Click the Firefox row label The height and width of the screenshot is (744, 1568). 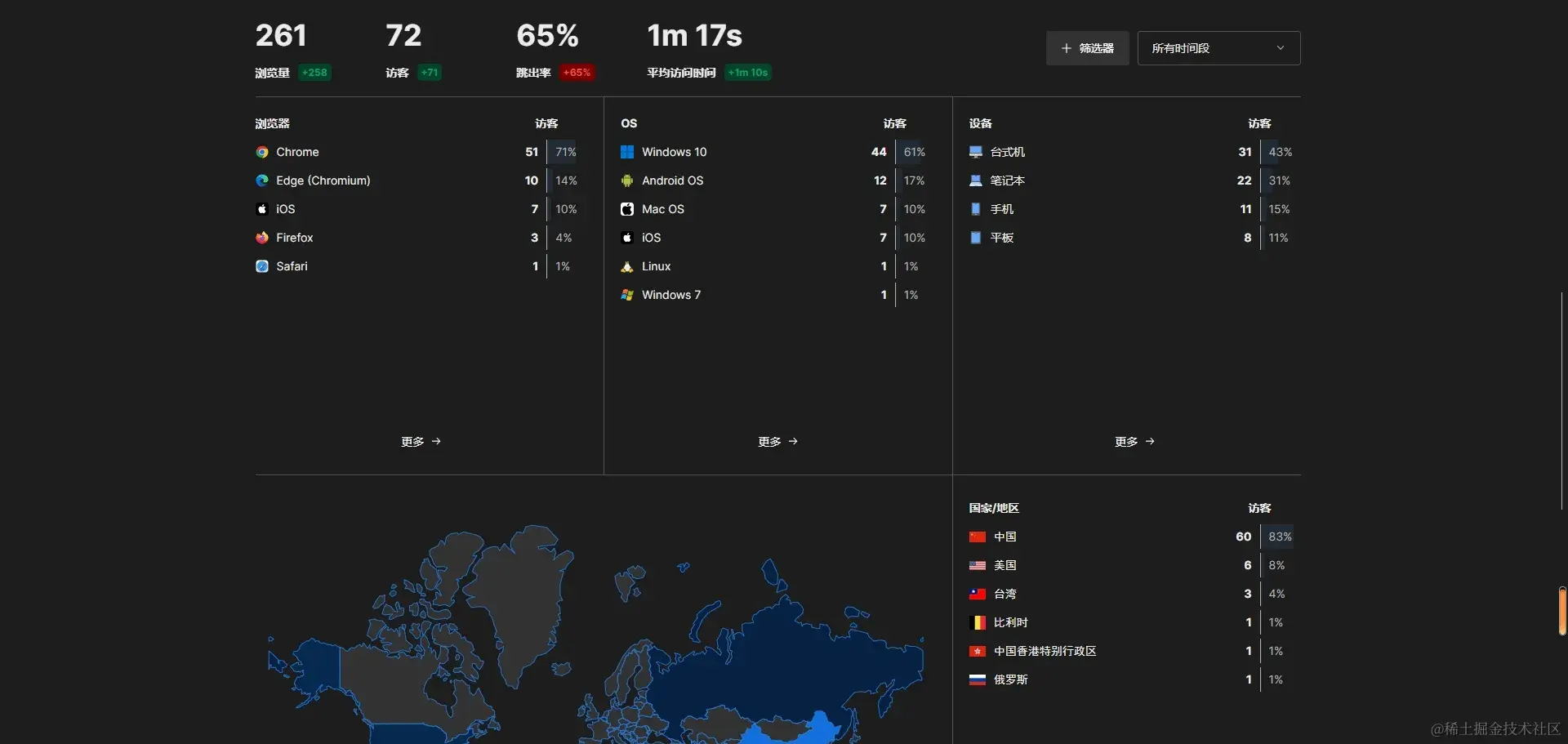(295, 238)
